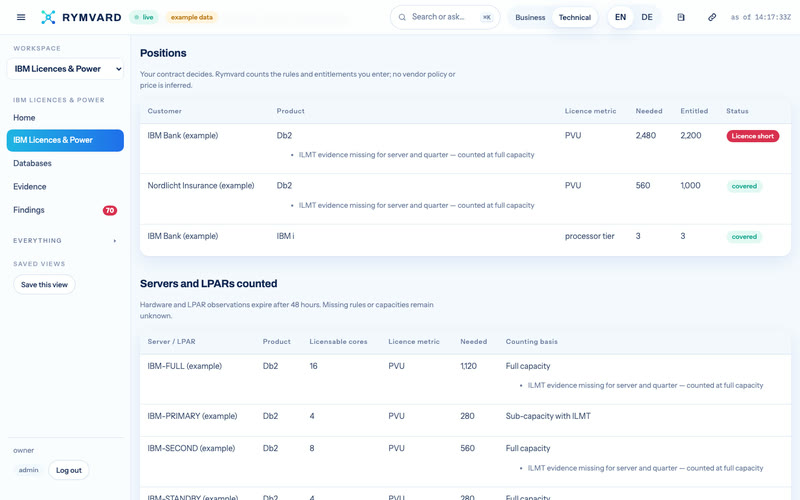Viewport: 800px width, 500px height.
Task: Select Nordlicht Insurance (example) customer cell
Action: pos(201,186)
